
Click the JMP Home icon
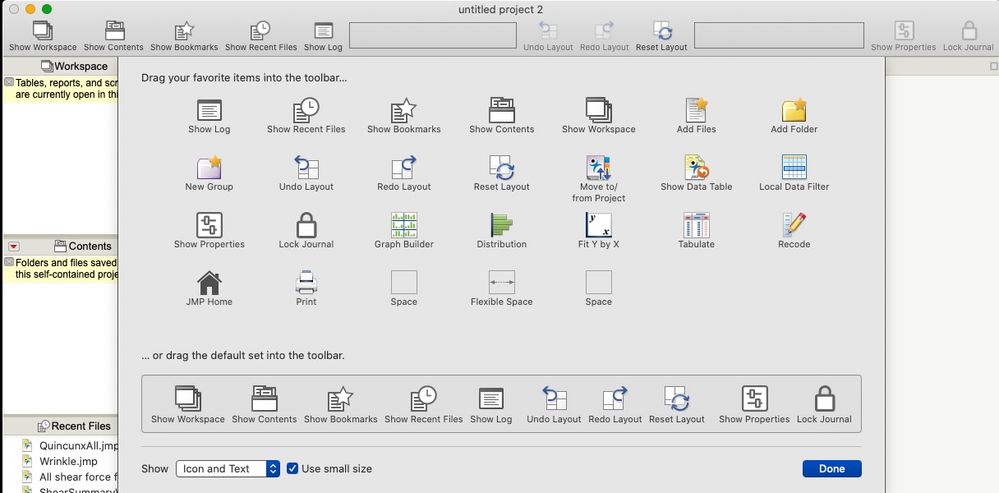click(x=209, y=283)
